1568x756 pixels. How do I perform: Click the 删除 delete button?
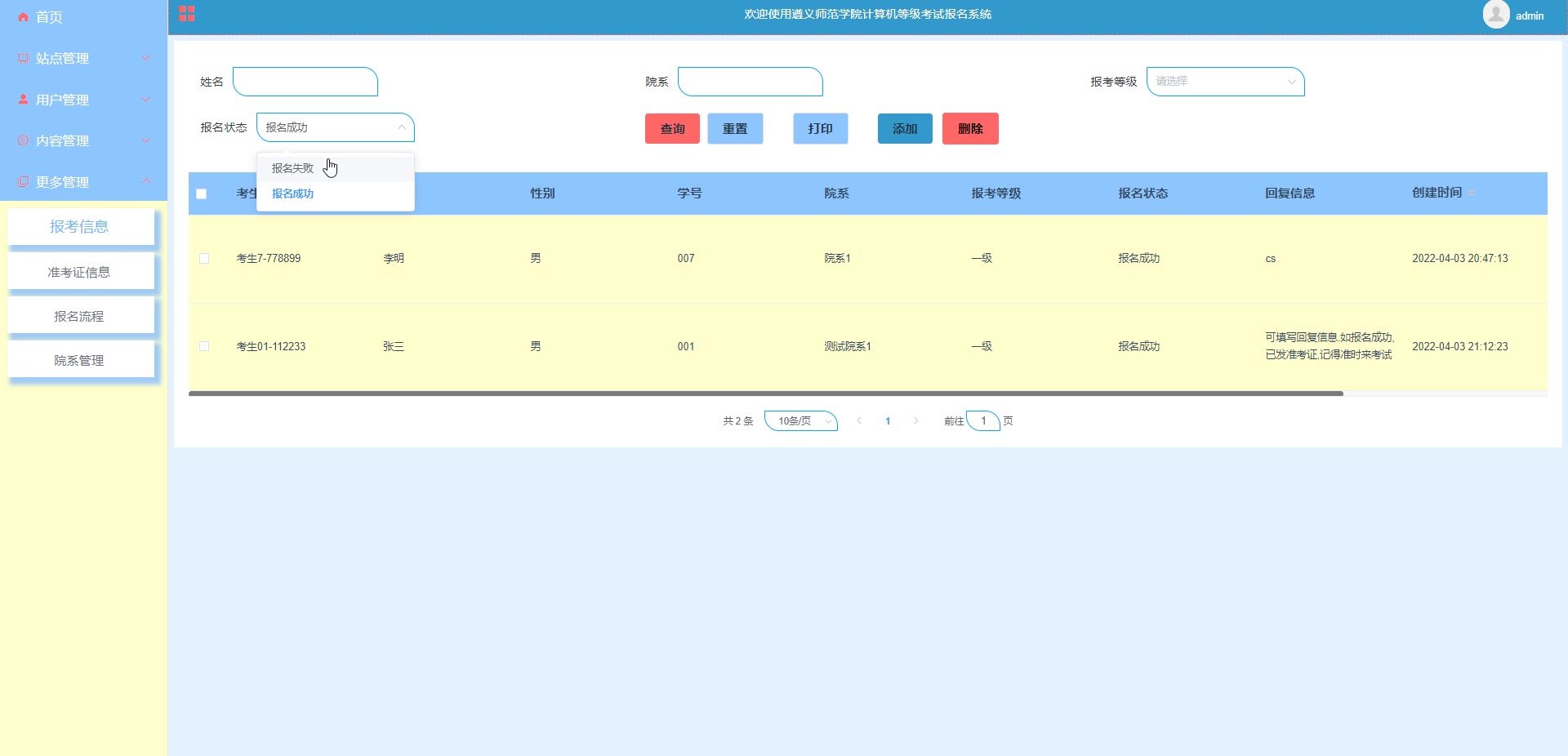(970, 128)
